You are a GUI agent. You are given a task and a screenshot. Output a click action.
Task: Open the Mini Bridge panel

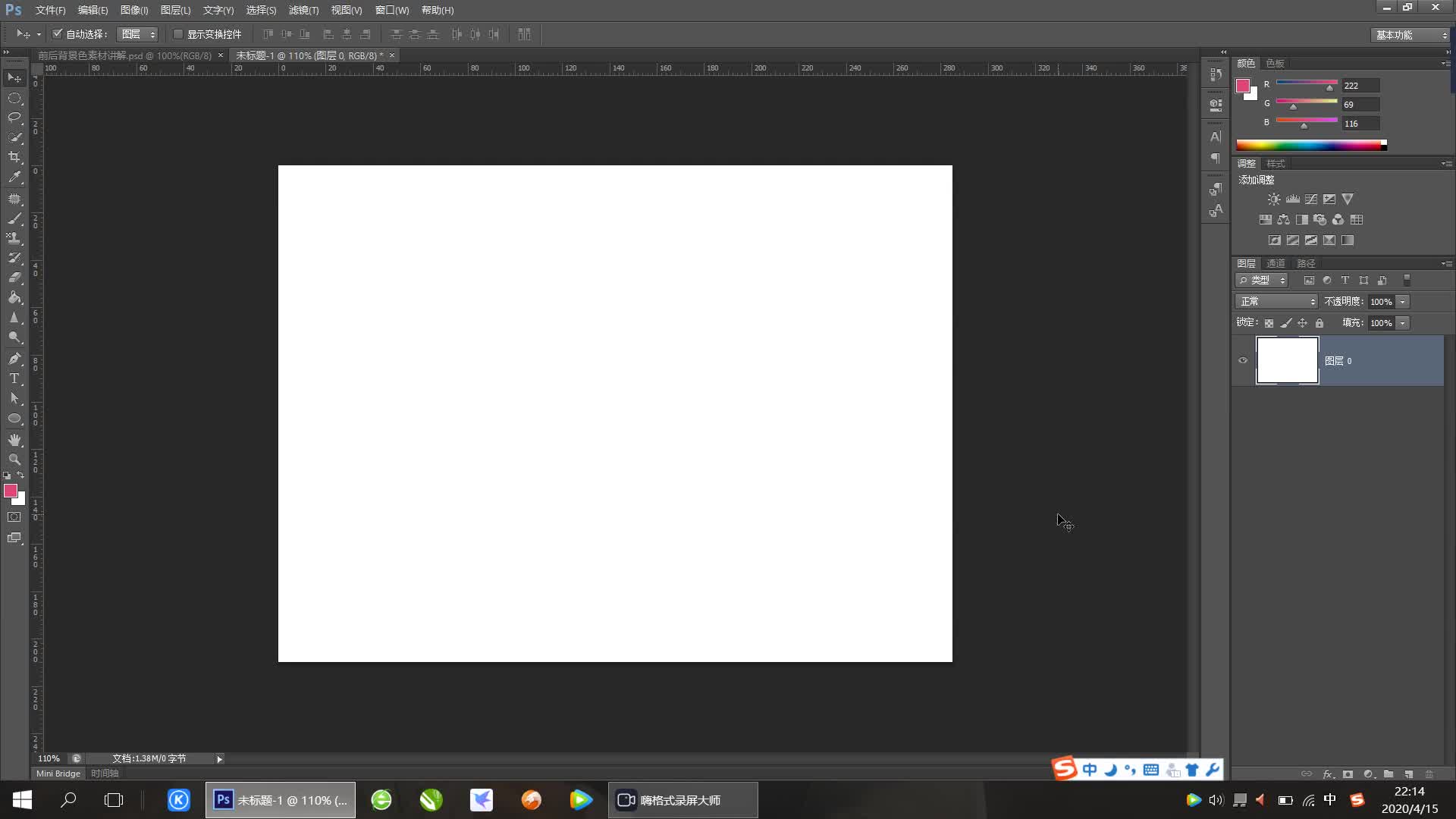click(x=58, y=773)
